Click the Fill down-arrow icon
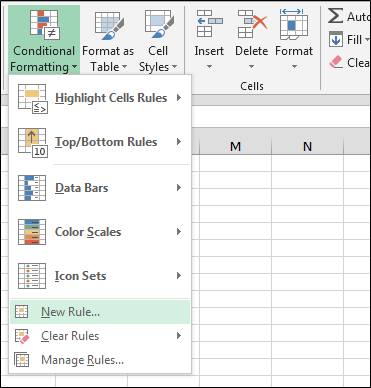 pyautogui.click(x=336, y=39)
